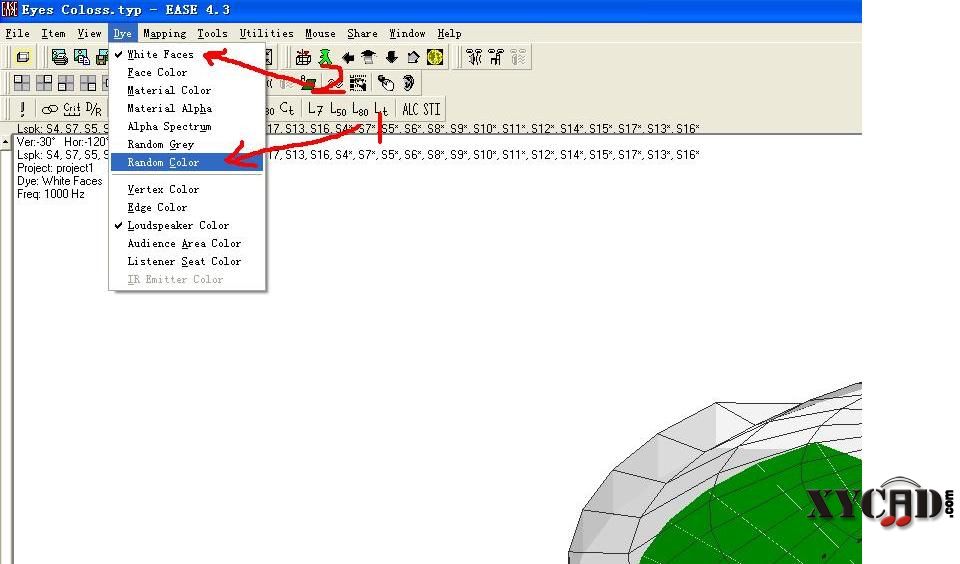
Task: Uncheck Loudspeaker Color in Dye menu
Action: point(187,225)
